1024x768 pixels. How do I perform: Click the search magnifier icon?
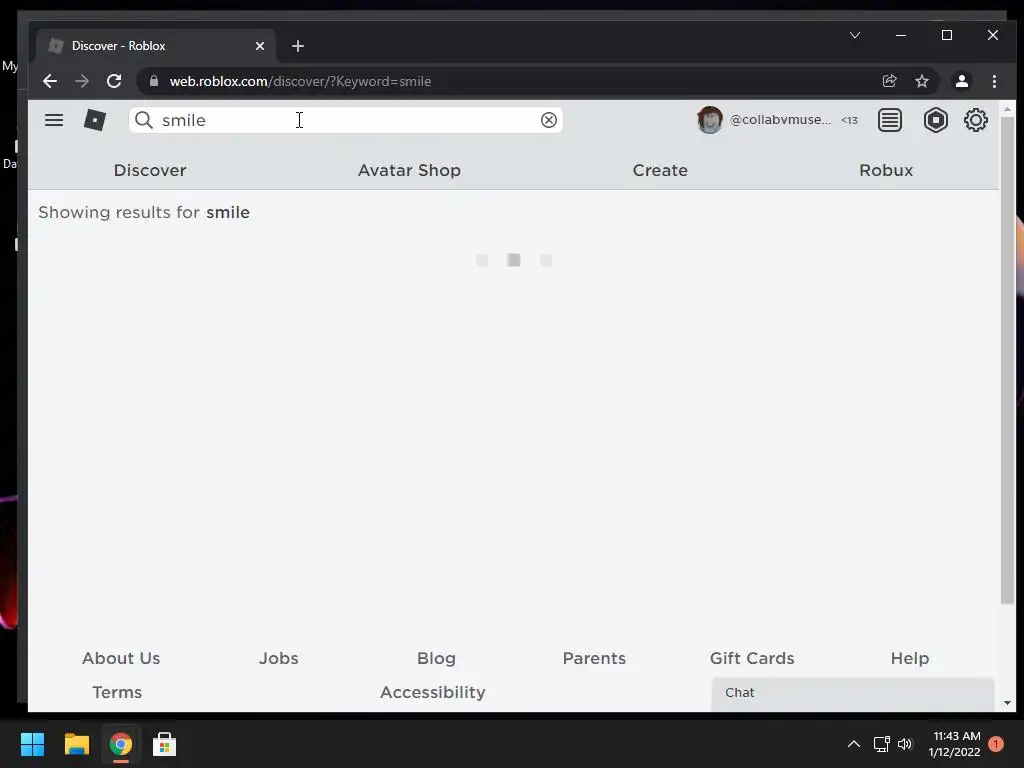click(144, 120)
